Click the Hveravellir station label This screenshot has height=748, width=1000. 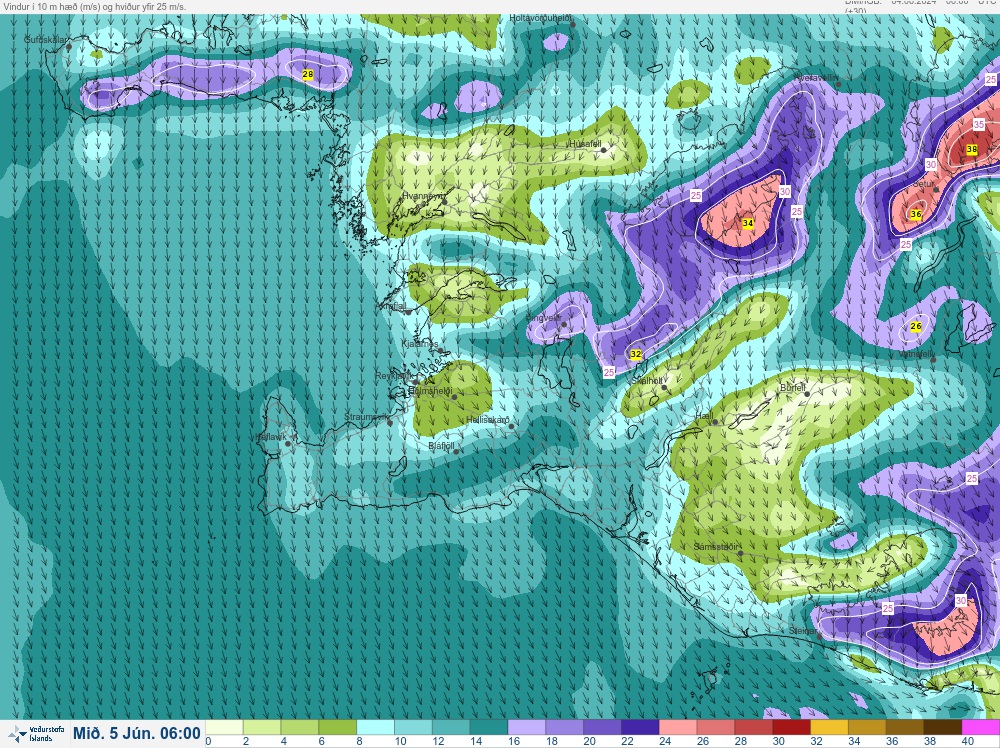click(x=817, y=78)
